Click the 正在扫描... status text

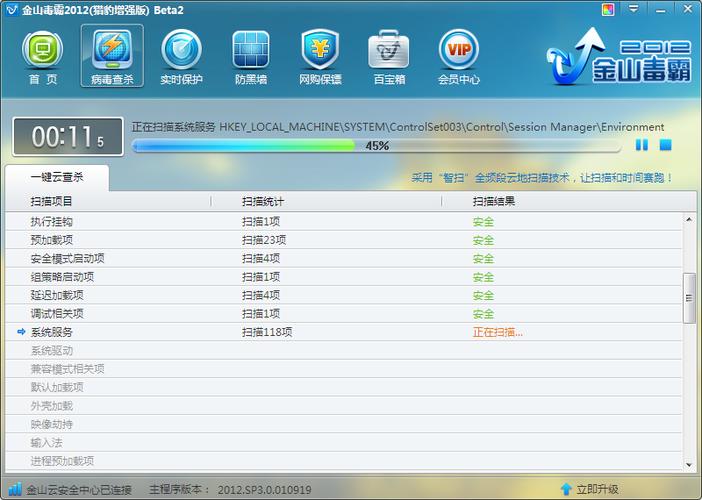pyautogui.click(x=498, y=332)
